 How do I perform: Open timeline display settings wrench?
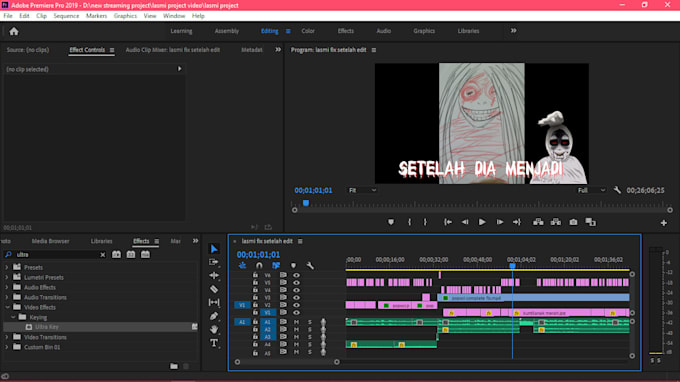click(x=310, y=265)
